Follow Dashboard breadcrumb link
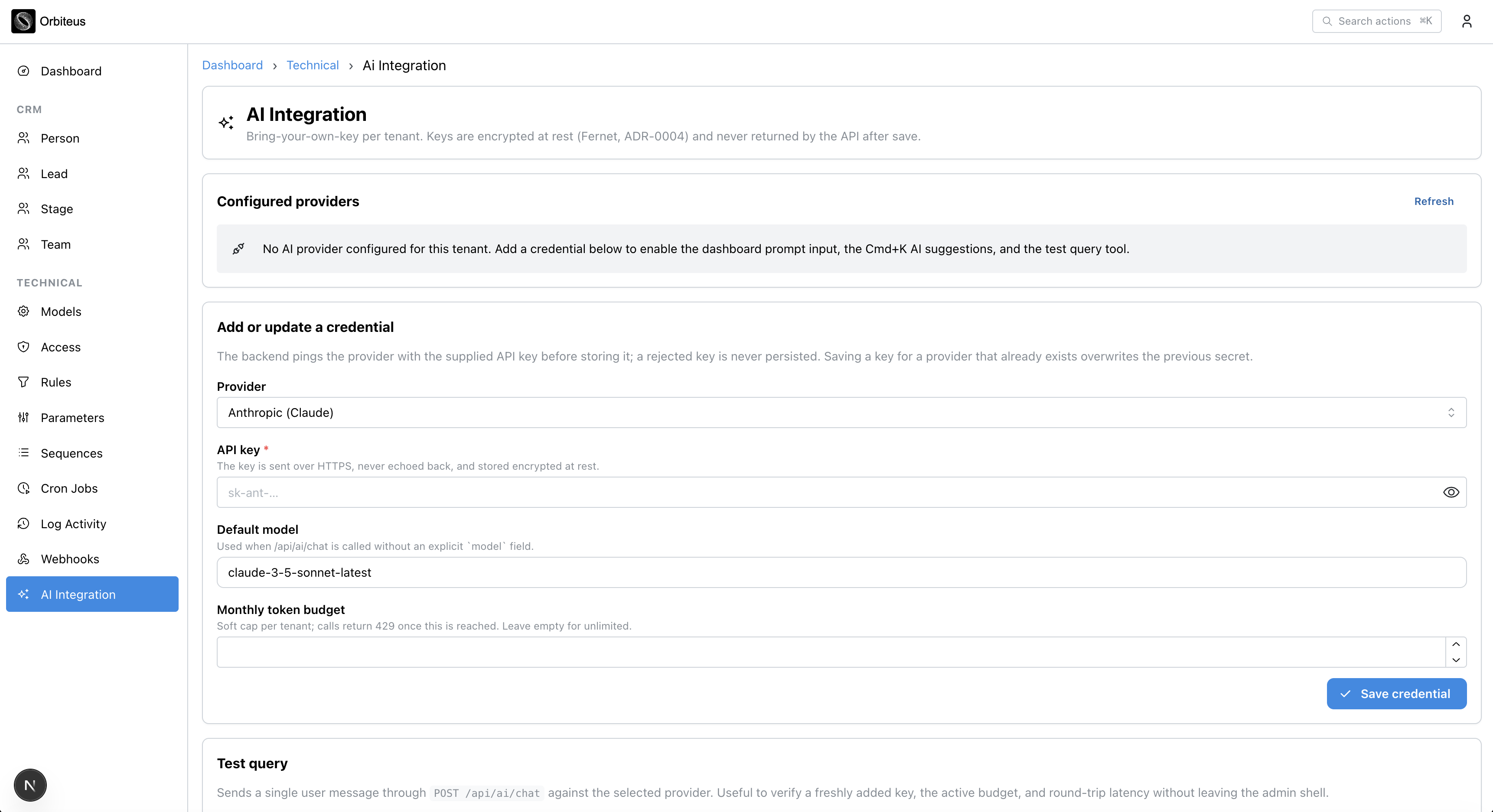 [x=232, y=65]
